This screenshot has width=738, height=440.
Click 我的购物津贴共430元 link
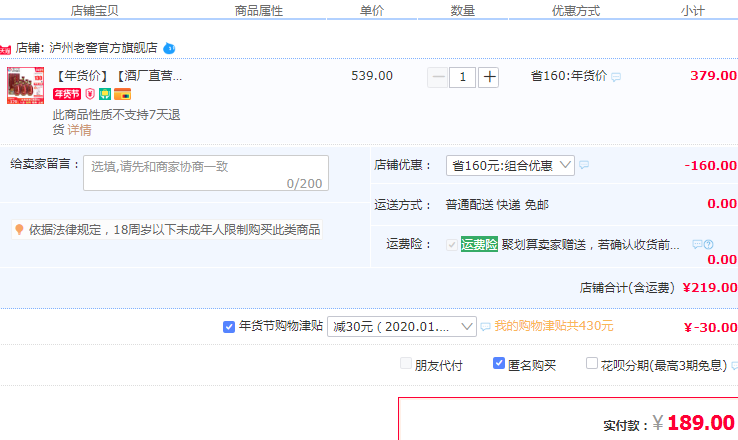(x=554, y=326)
